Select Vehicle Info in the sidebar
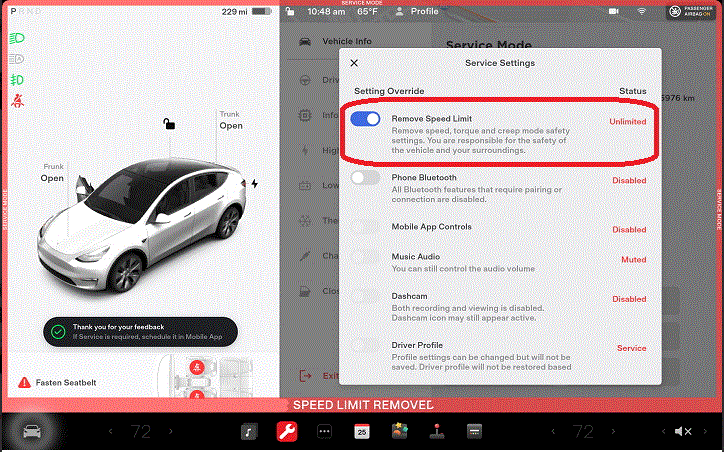724x452 pixels. pyautogui.click(x=346, y=42)
